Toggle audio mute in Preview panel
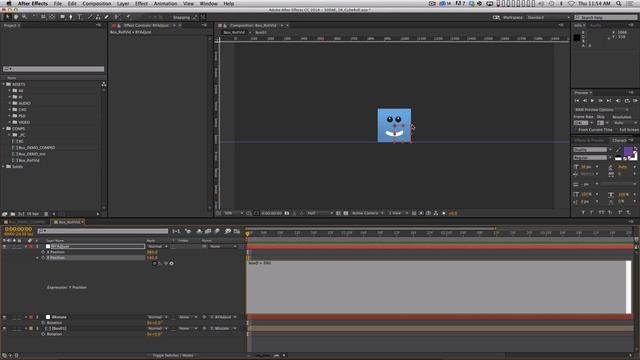Image resolution: width=640 pixels, height=360 pixels. pos(618,100)
